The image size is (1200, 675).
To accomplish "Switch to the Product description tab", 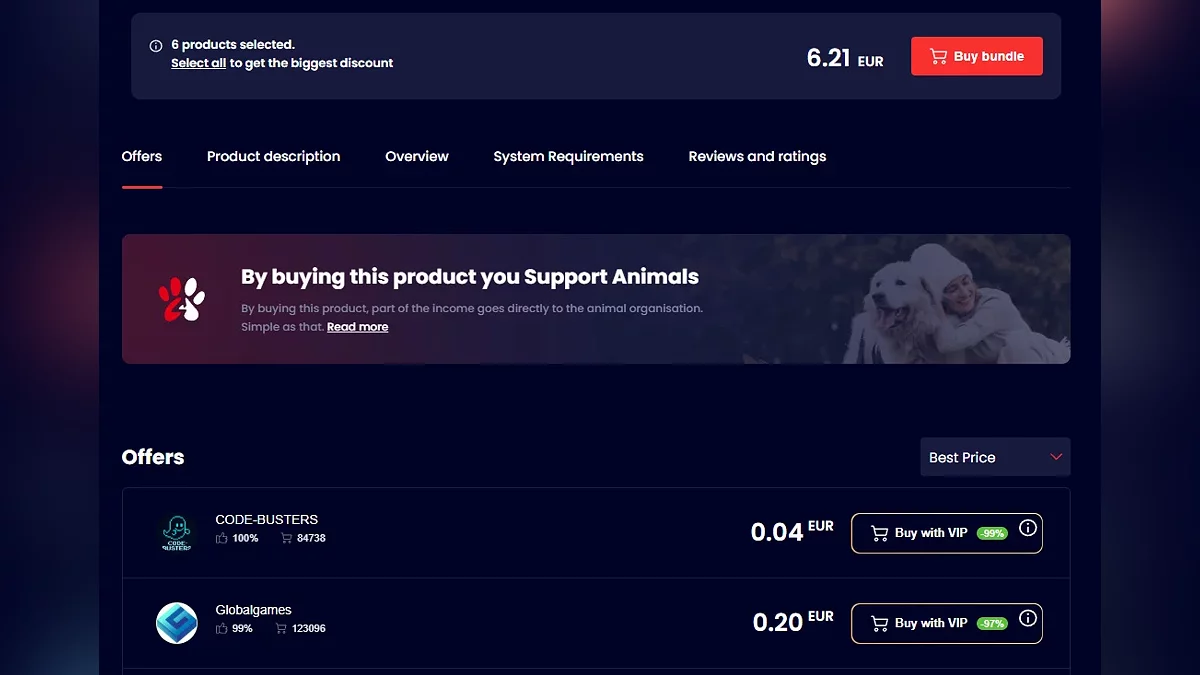I will (273, 156).
